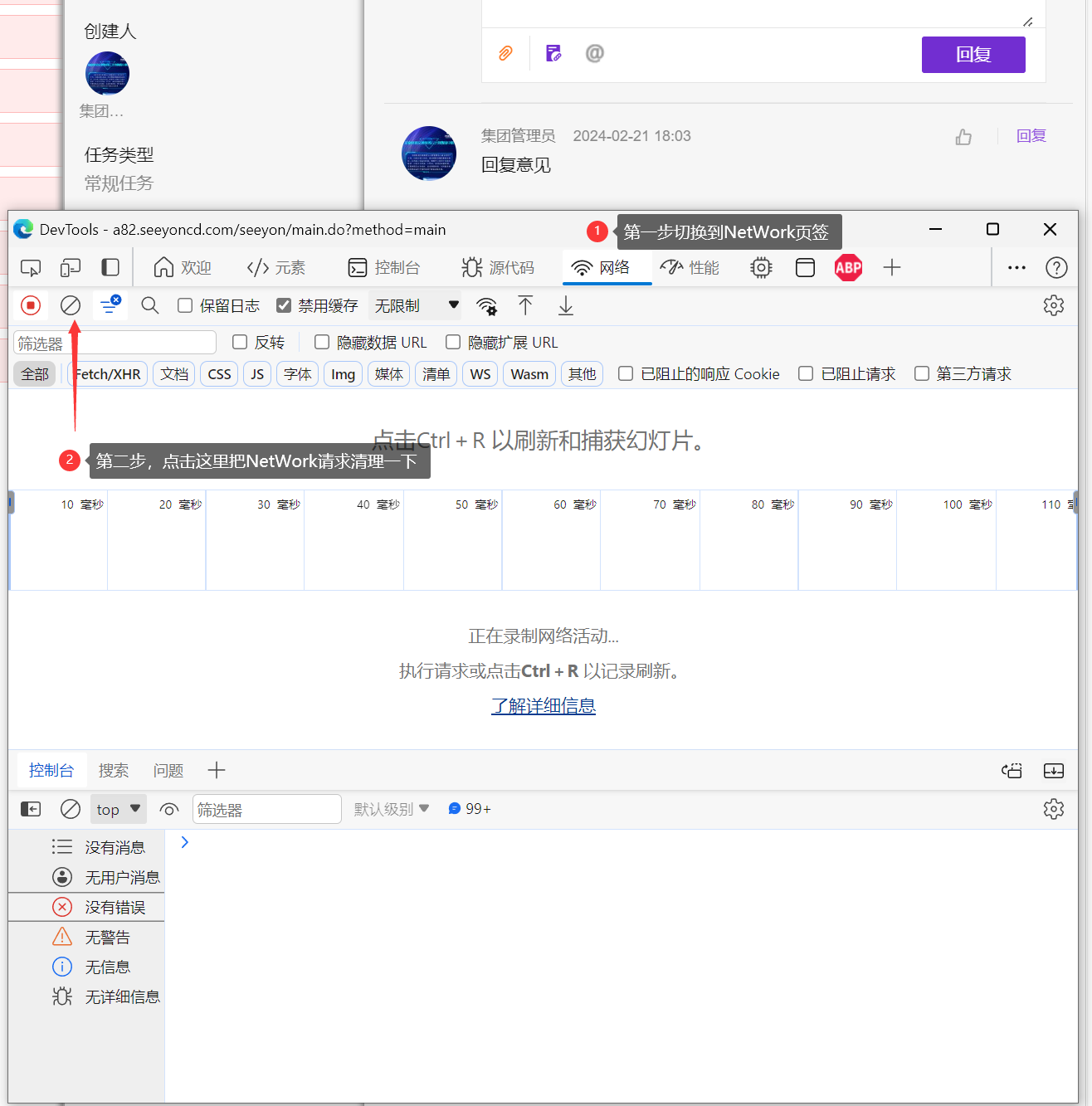Viewport: 1092px width, 1106px height.
Task: Open the 无限制 throttling dropdown
Action: coord(414,305)
